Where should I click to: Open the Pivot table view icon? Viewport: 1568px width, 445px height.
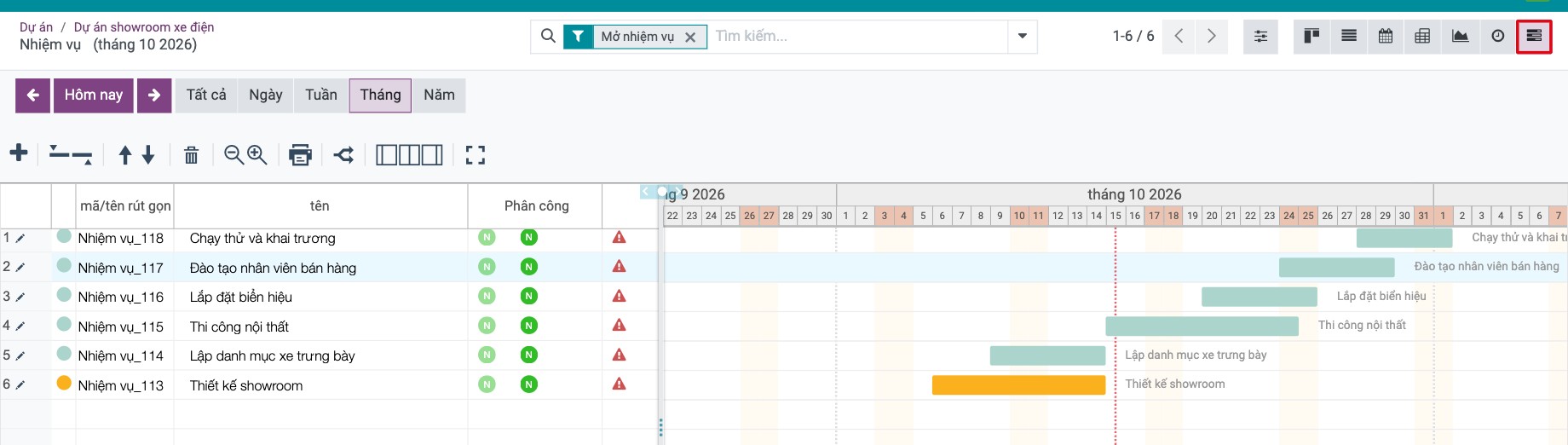1422,36
